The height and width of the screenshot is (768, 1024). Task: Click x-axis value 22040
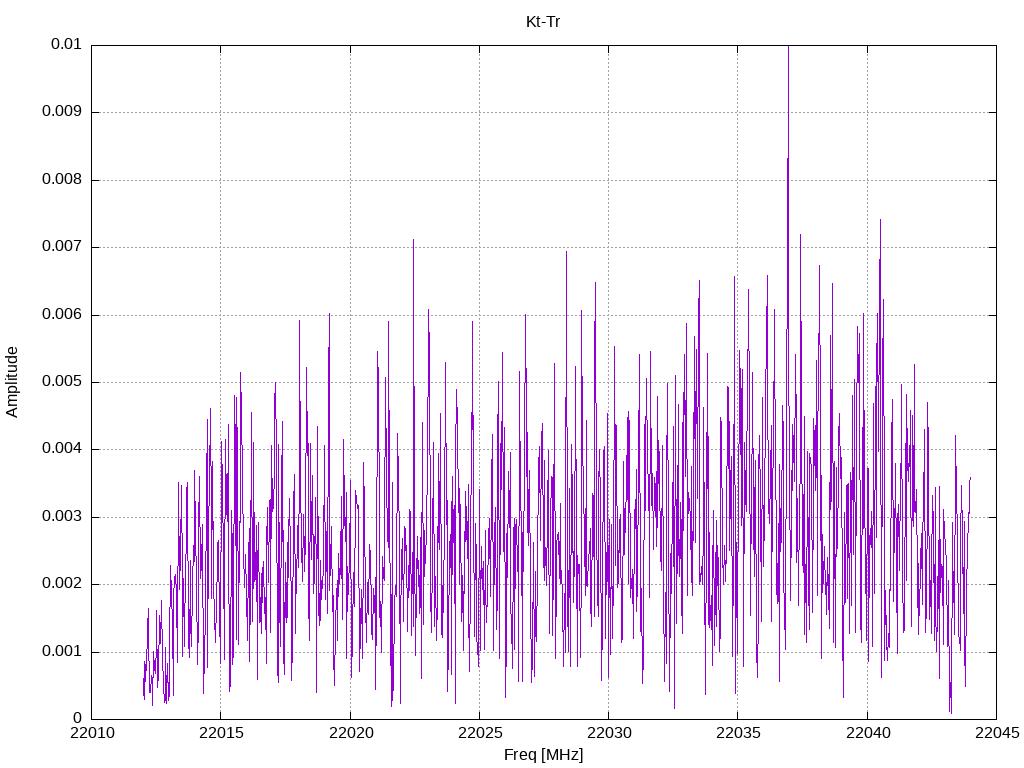tap(868, 733)
